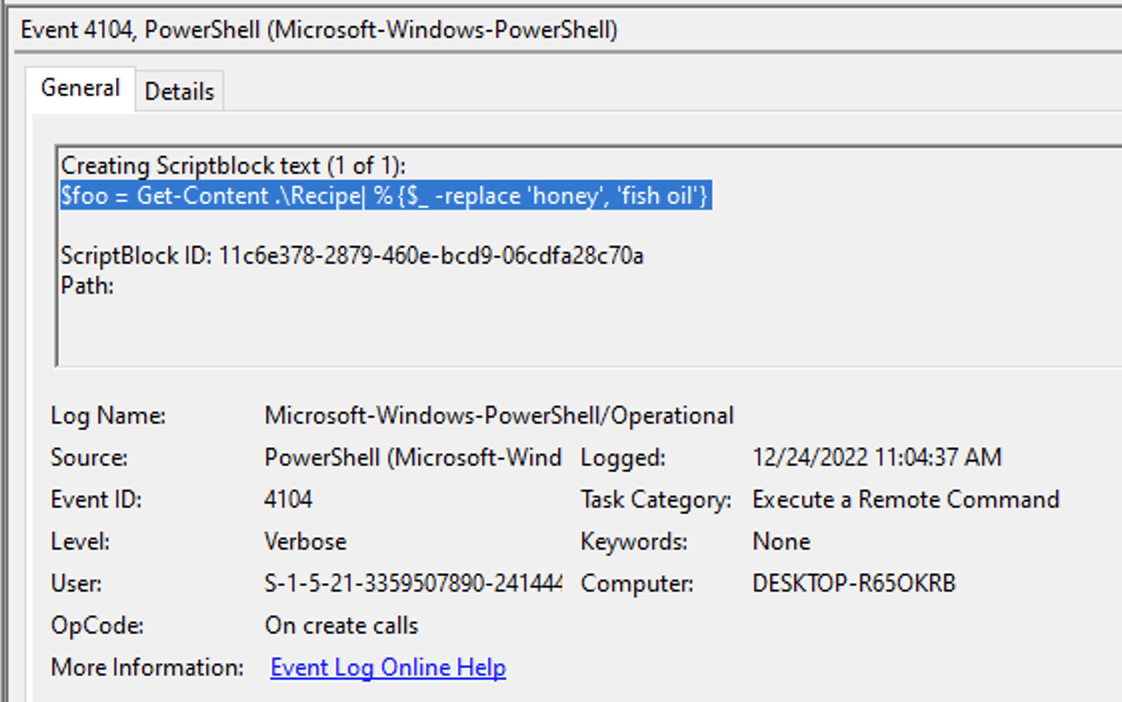Select the Level value Verbose

click(306, 541)
